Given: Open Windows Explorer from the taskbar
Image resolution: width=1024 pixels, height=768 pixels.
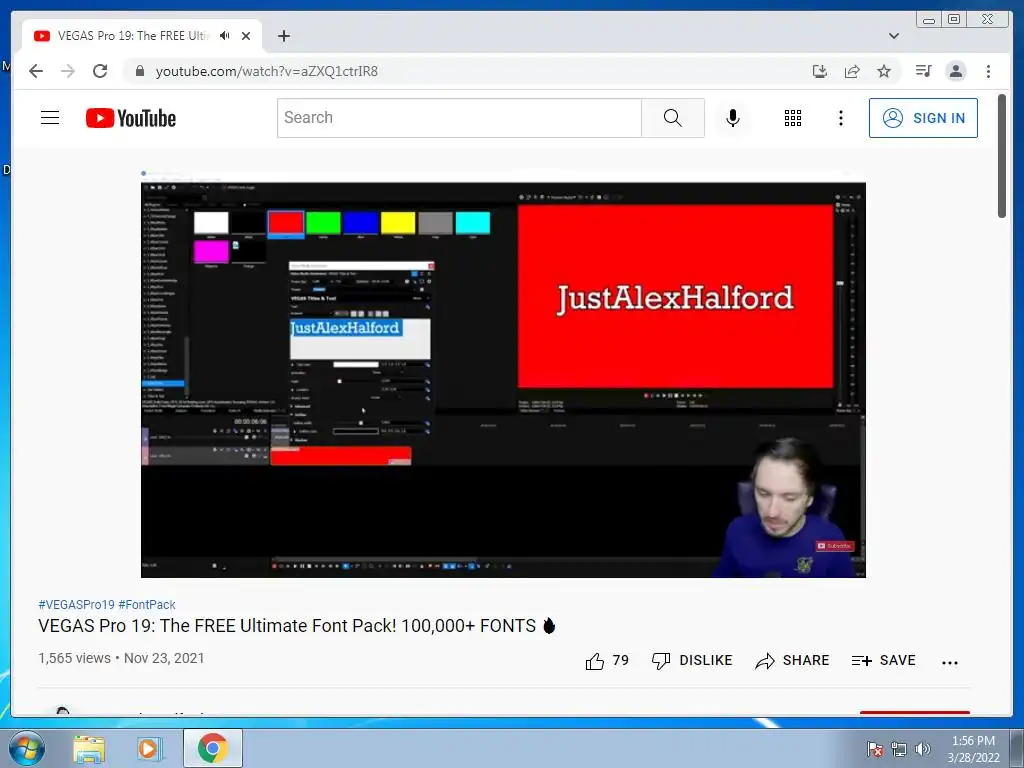Looking at the screenshot, I should 89,749.
